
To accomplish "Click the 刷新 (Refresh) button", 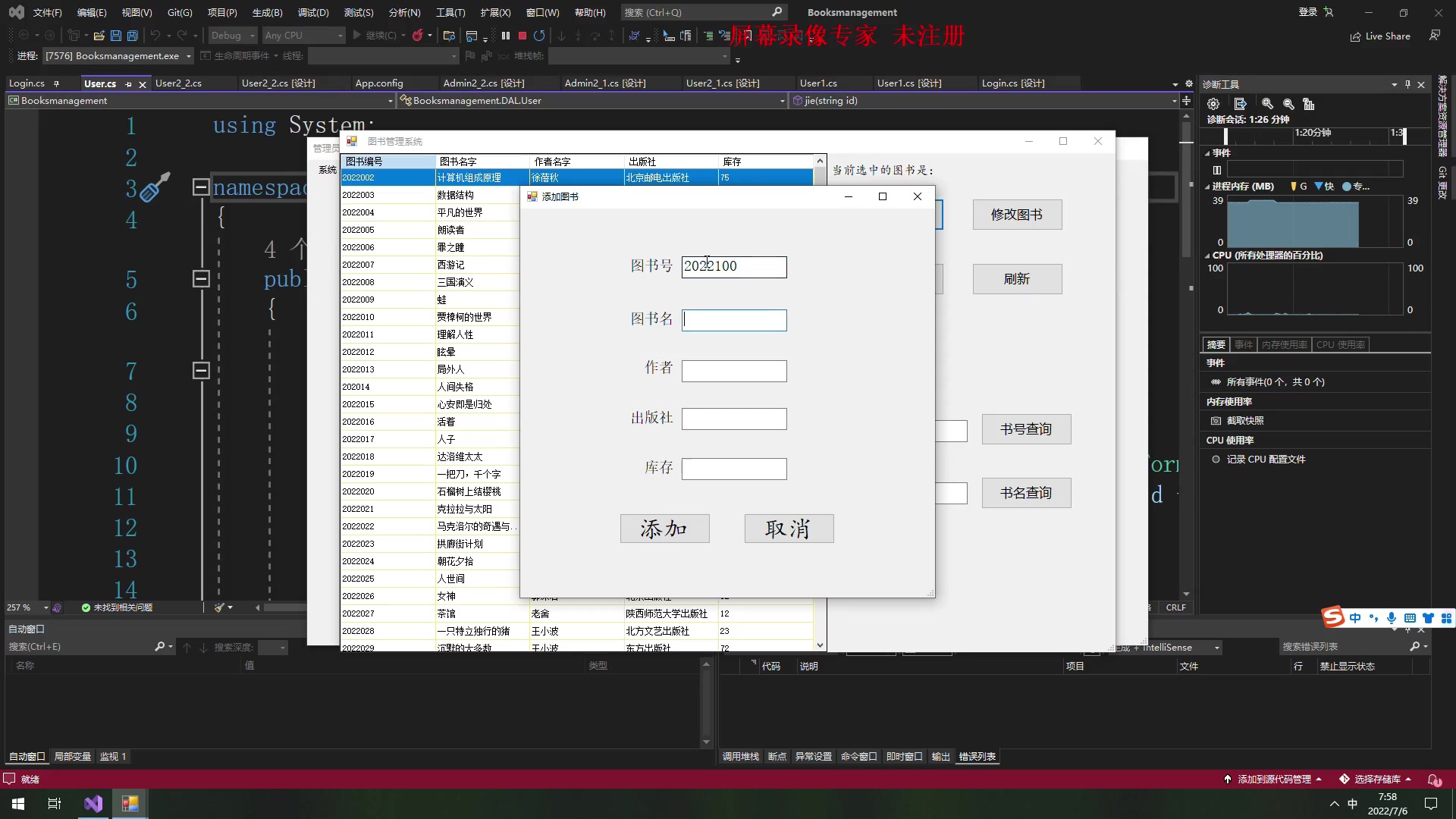I will click(1017, 279).
